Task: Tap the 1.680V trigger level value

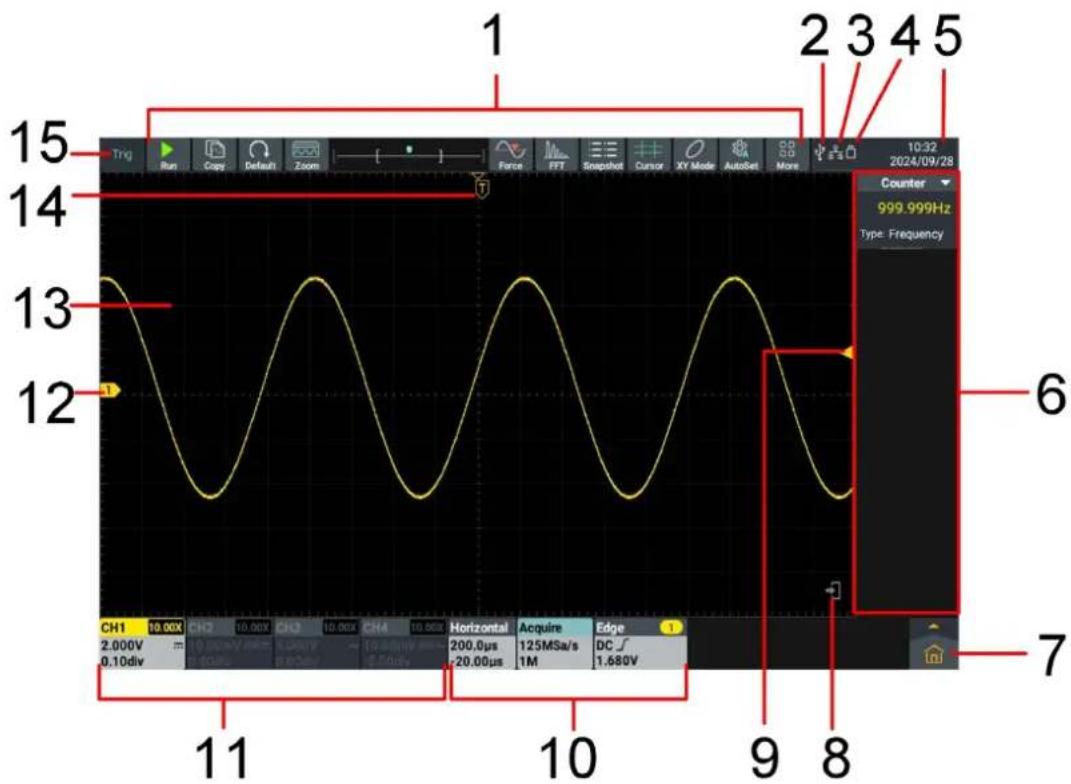Action: (x=617, y=661)
